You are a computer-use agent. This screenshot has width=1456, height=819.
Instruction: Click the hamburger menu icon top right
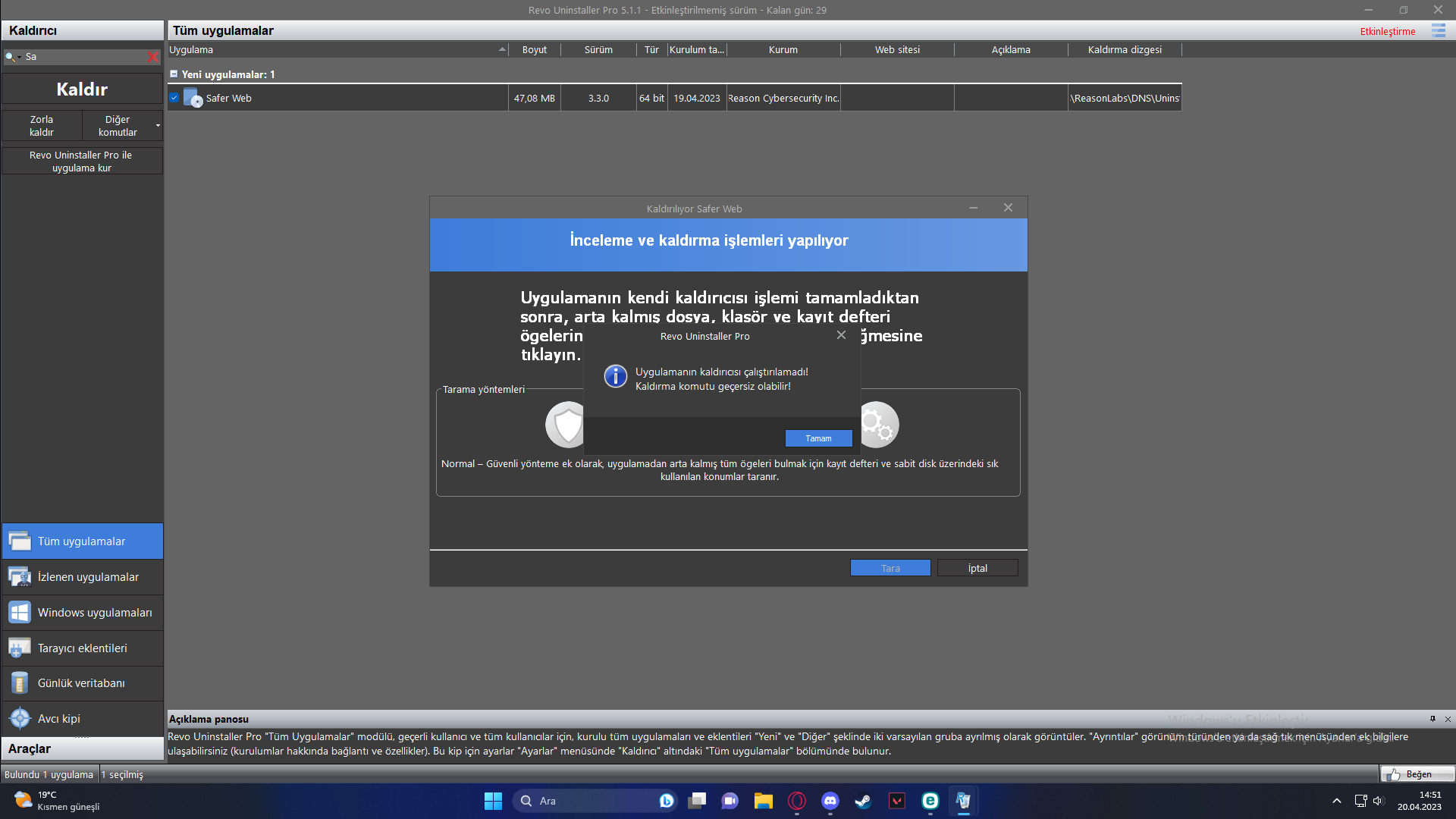(1438, 31)
